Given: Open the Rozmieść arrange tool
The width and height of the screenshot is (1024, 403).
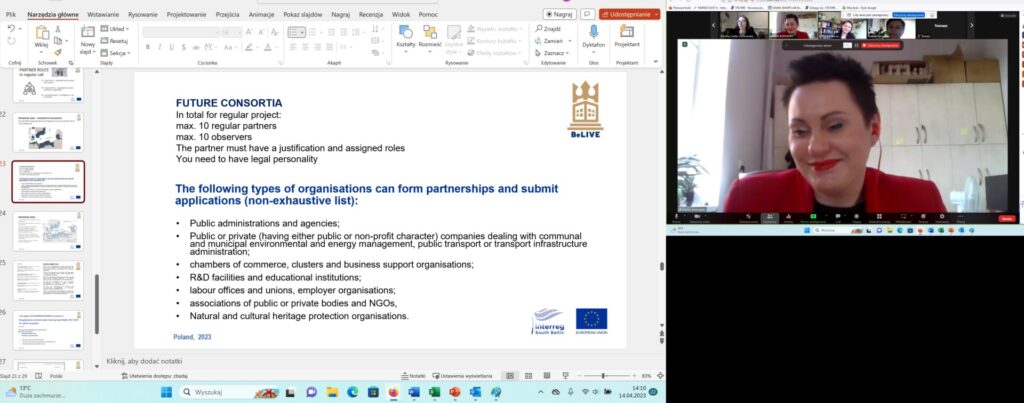Looking at the screenshot, I should click(x=430, y=37).
